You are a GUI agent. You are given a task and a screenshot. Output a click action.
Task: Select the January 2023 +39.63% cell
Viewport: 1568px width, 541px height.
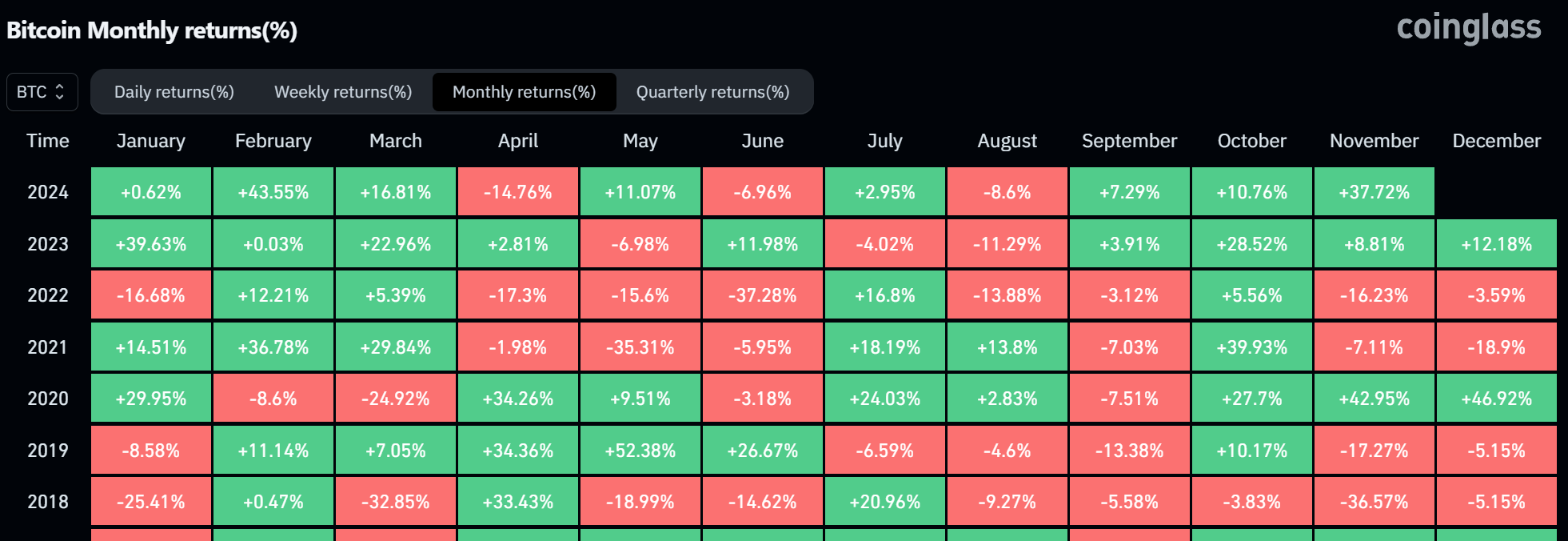151,244
